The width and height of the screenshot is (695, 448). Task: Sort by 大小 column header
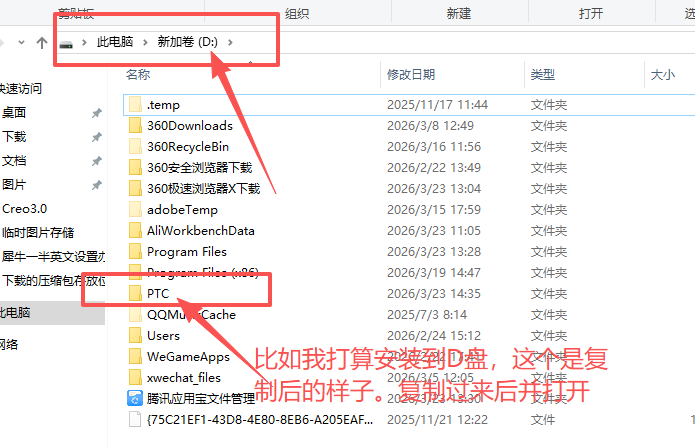point(663,74)
